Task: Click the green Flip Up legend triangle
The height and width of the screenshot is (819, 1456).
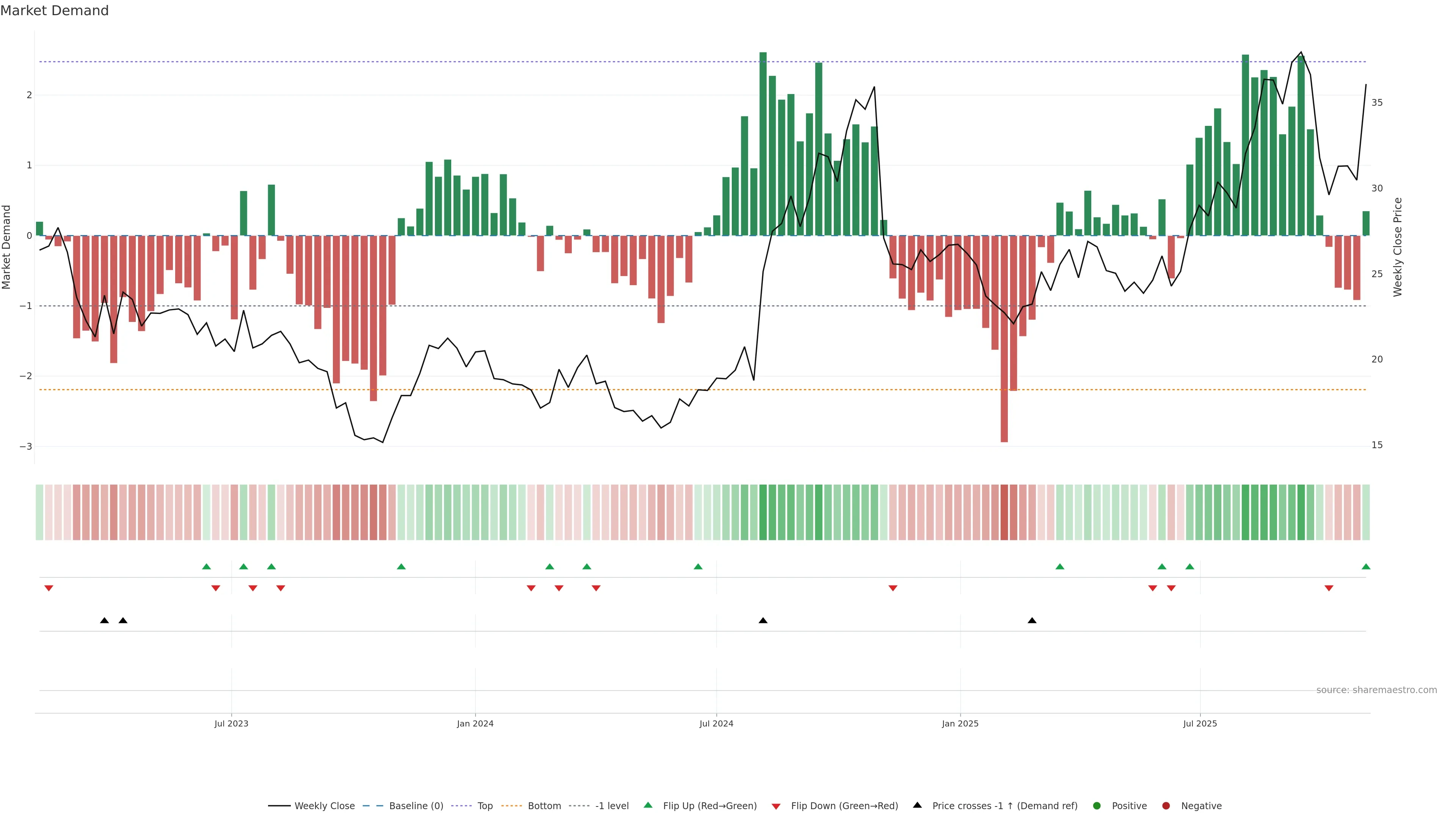Action: tap(648, 805)
